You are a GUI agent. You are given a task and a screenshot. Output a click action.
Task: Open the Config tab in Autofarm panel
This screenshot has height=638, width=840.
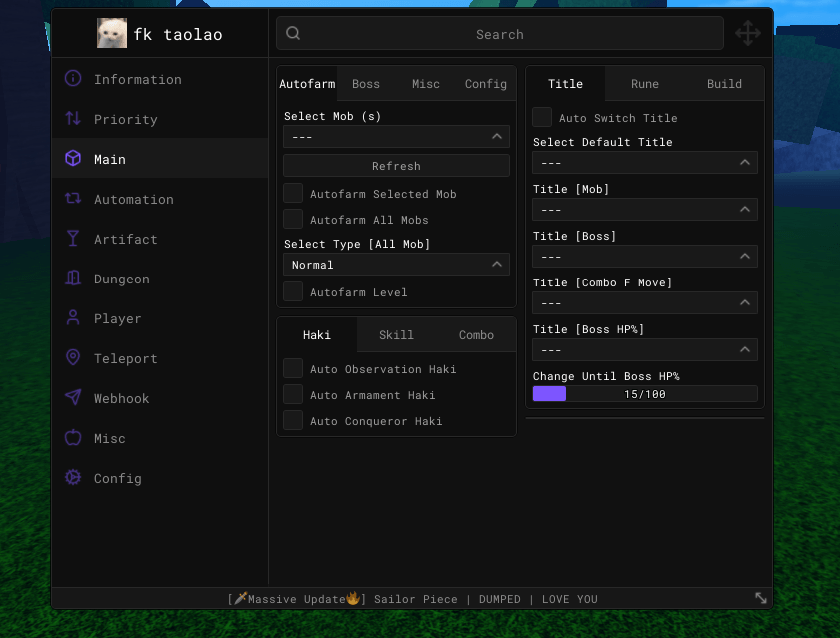pyautogui.click(x=486, y=84)
